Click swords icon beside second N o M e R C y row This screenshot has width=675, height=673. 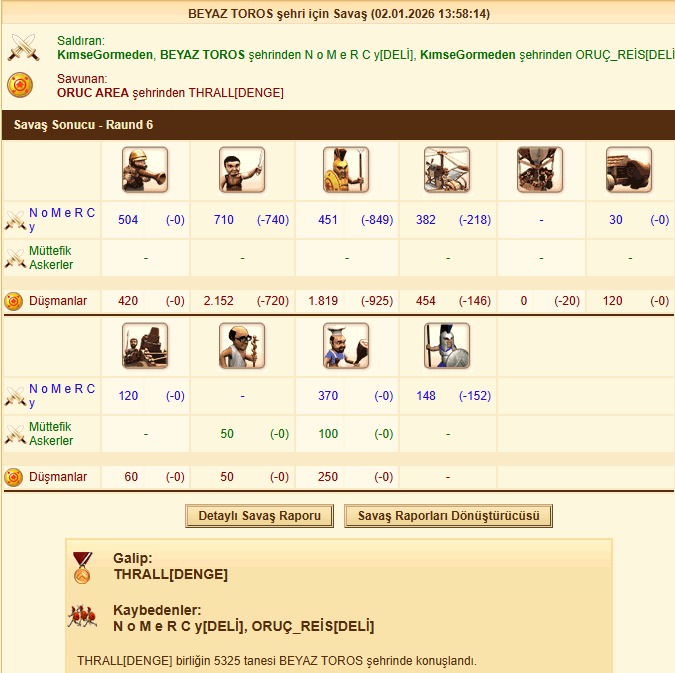tap(15, 397)
